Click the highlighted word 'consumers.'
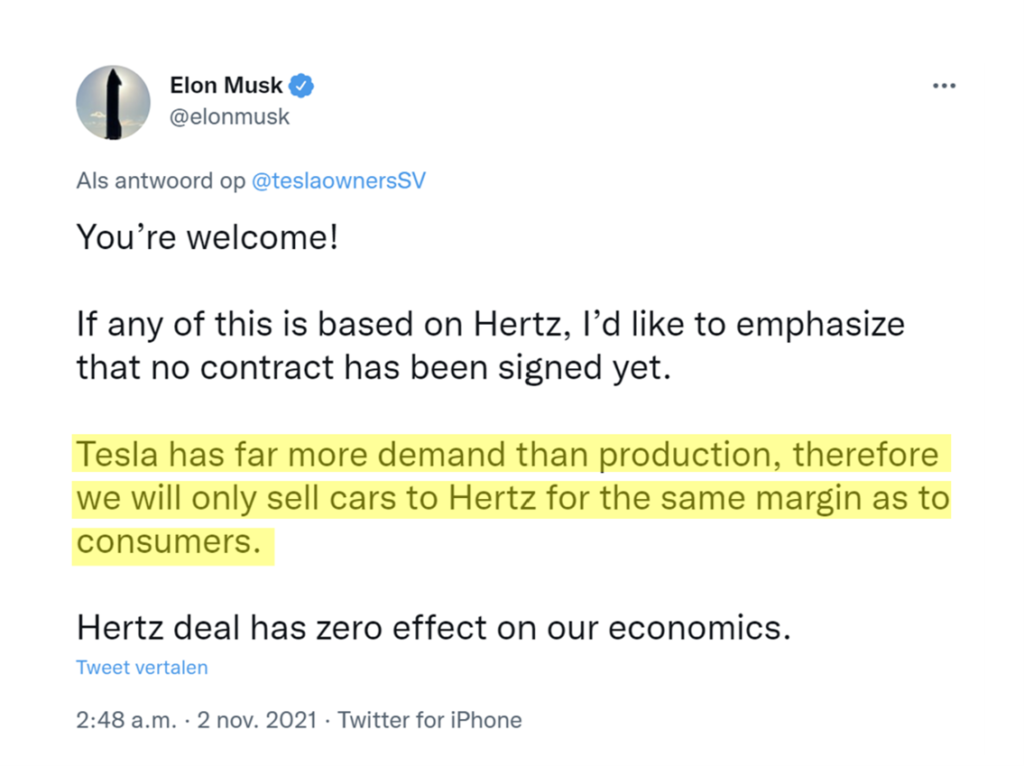 168,543
